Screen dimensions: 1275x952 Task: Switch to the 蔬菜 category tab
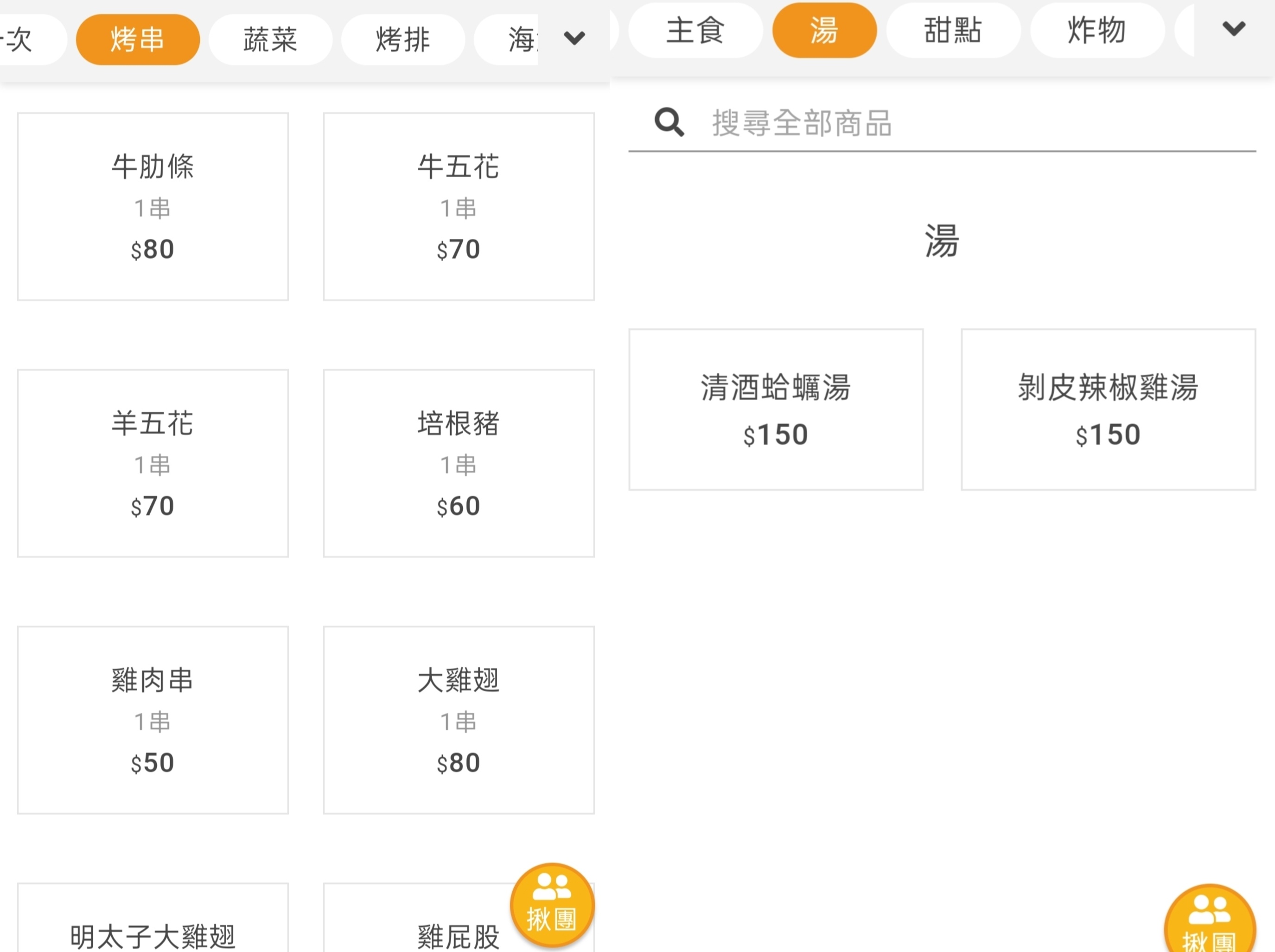pos(270,39)
